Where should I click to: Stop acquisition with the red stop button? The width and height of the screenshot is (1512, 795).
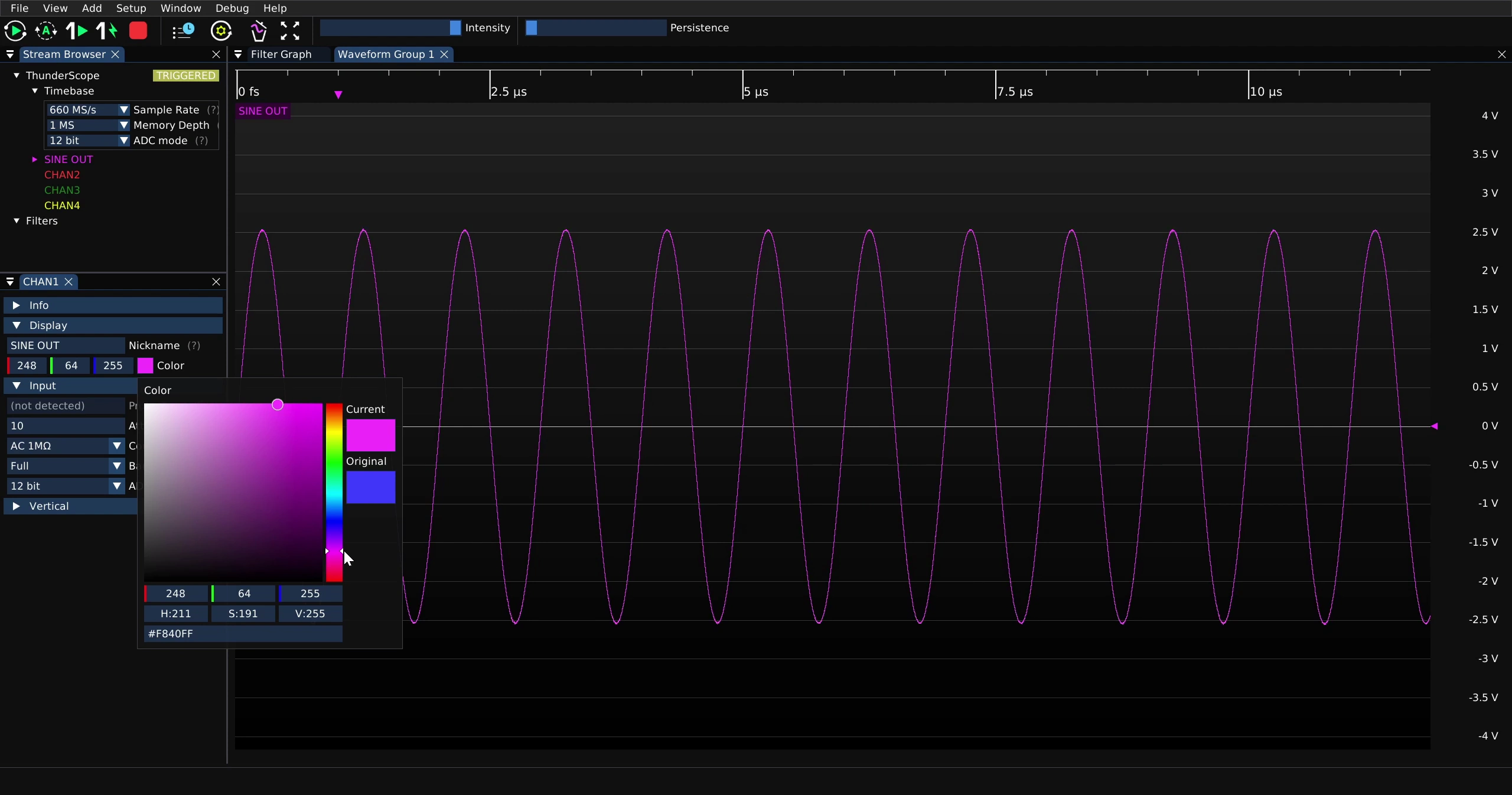pyautogui.click(x=138, y=31)
